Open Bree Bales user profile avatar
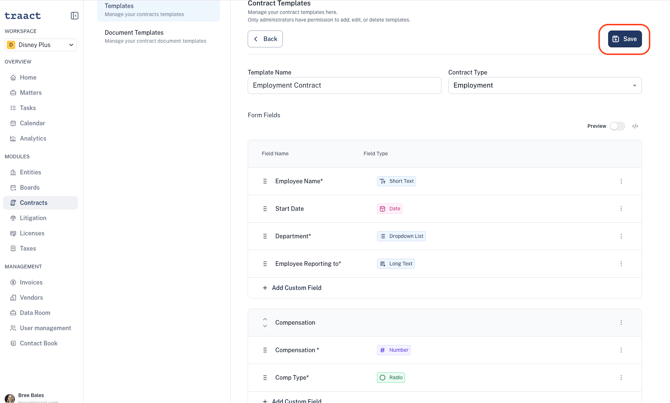Screen dimensions: 670x403 9,398
